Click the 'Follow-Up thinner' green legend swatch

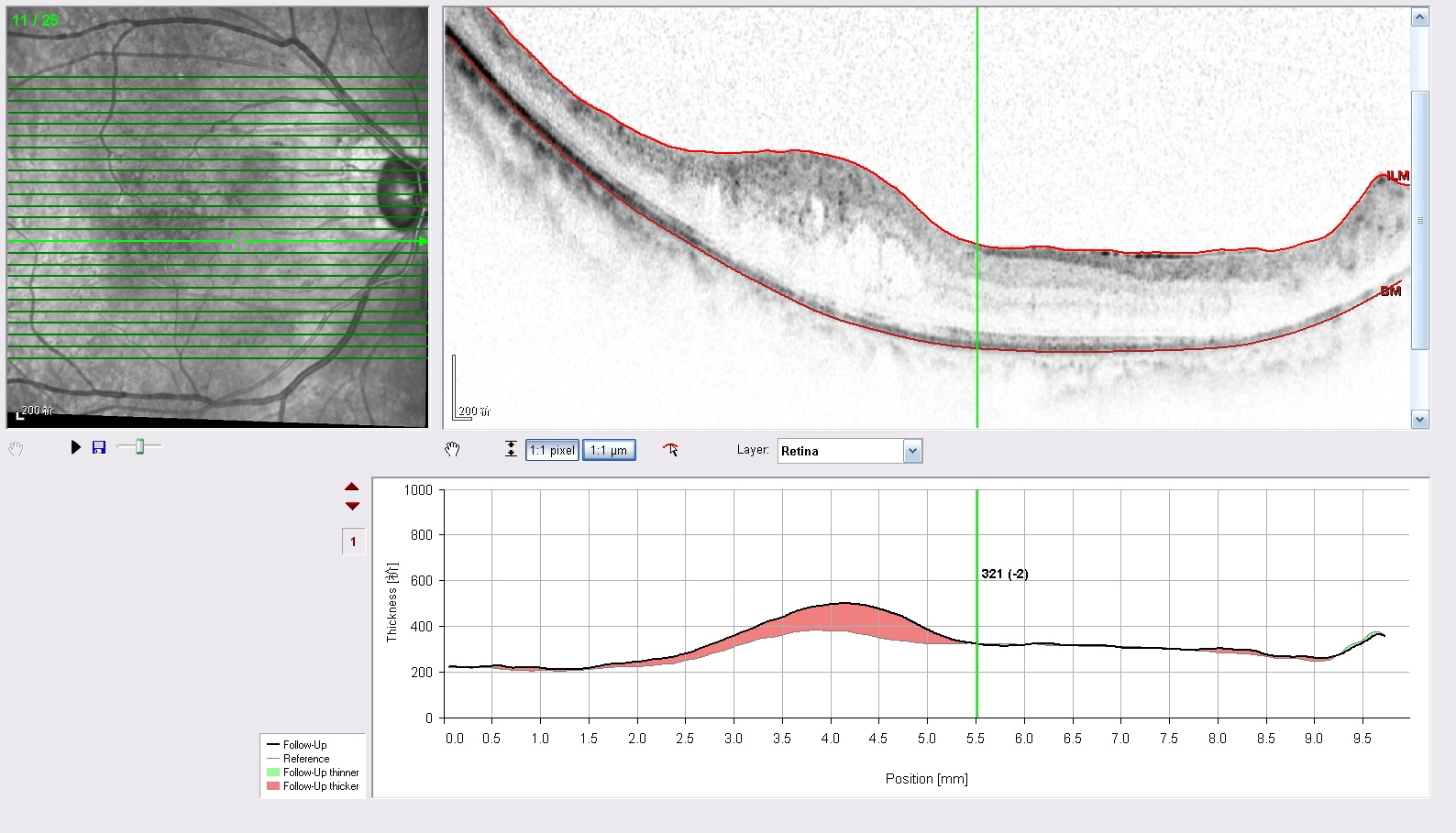[x=273, y=773]
